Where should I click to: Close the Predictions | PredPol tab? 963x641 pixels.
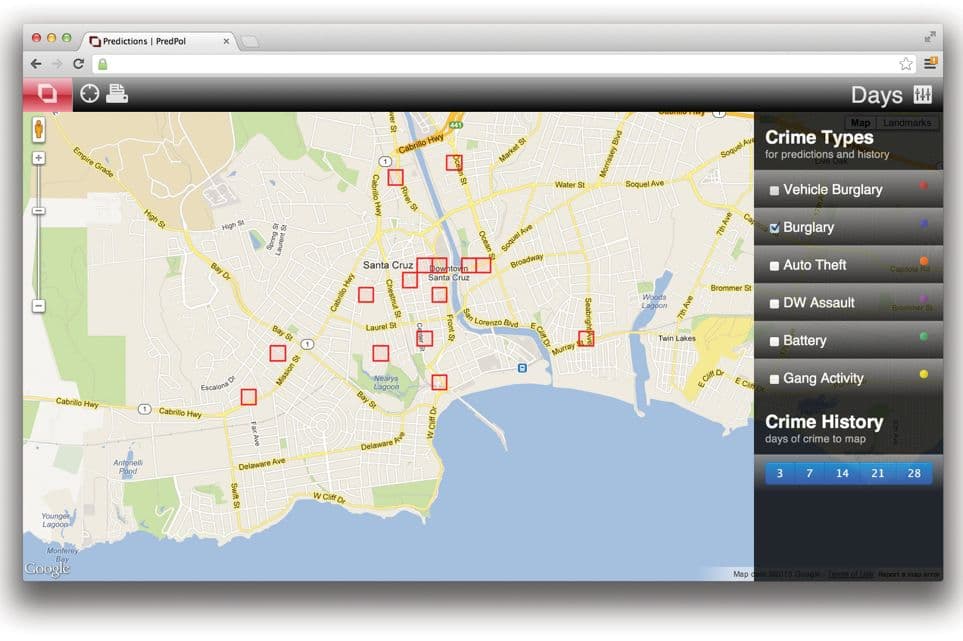226,41
